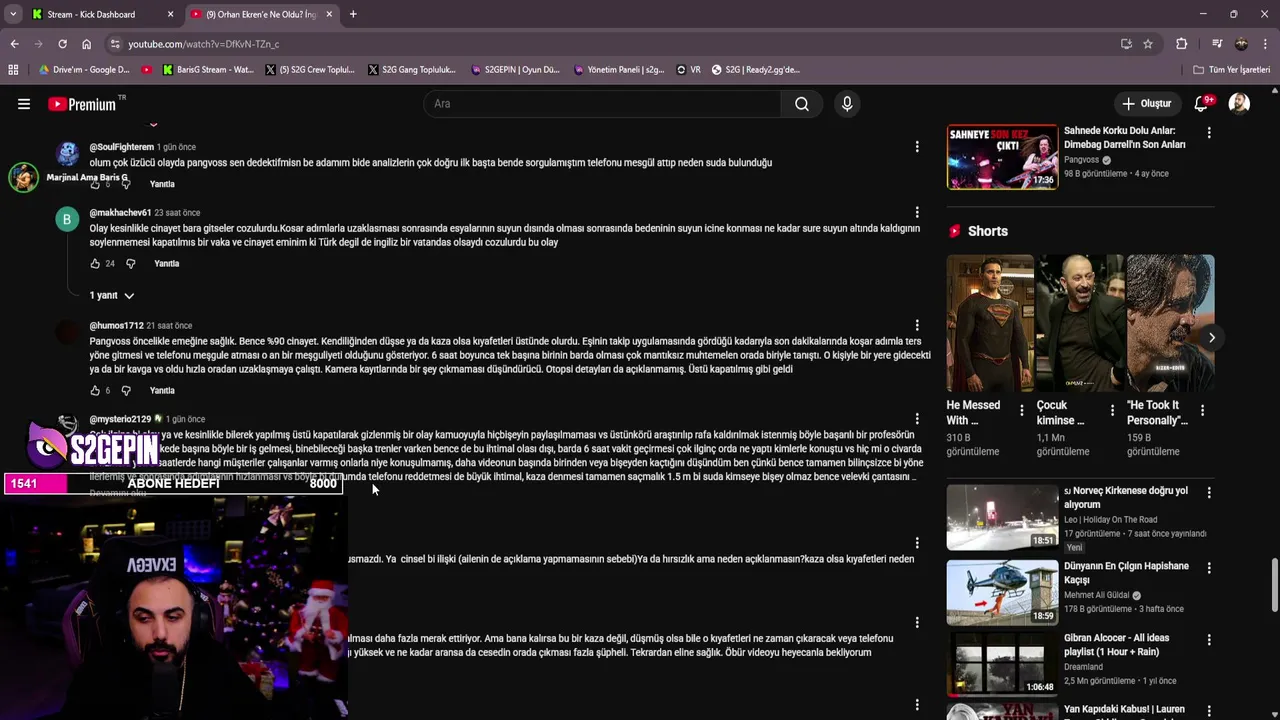Open options menu for @SoulFighterem comment
The height and width of the screenshot is (720, 1280).
click(x=917, y=147)
